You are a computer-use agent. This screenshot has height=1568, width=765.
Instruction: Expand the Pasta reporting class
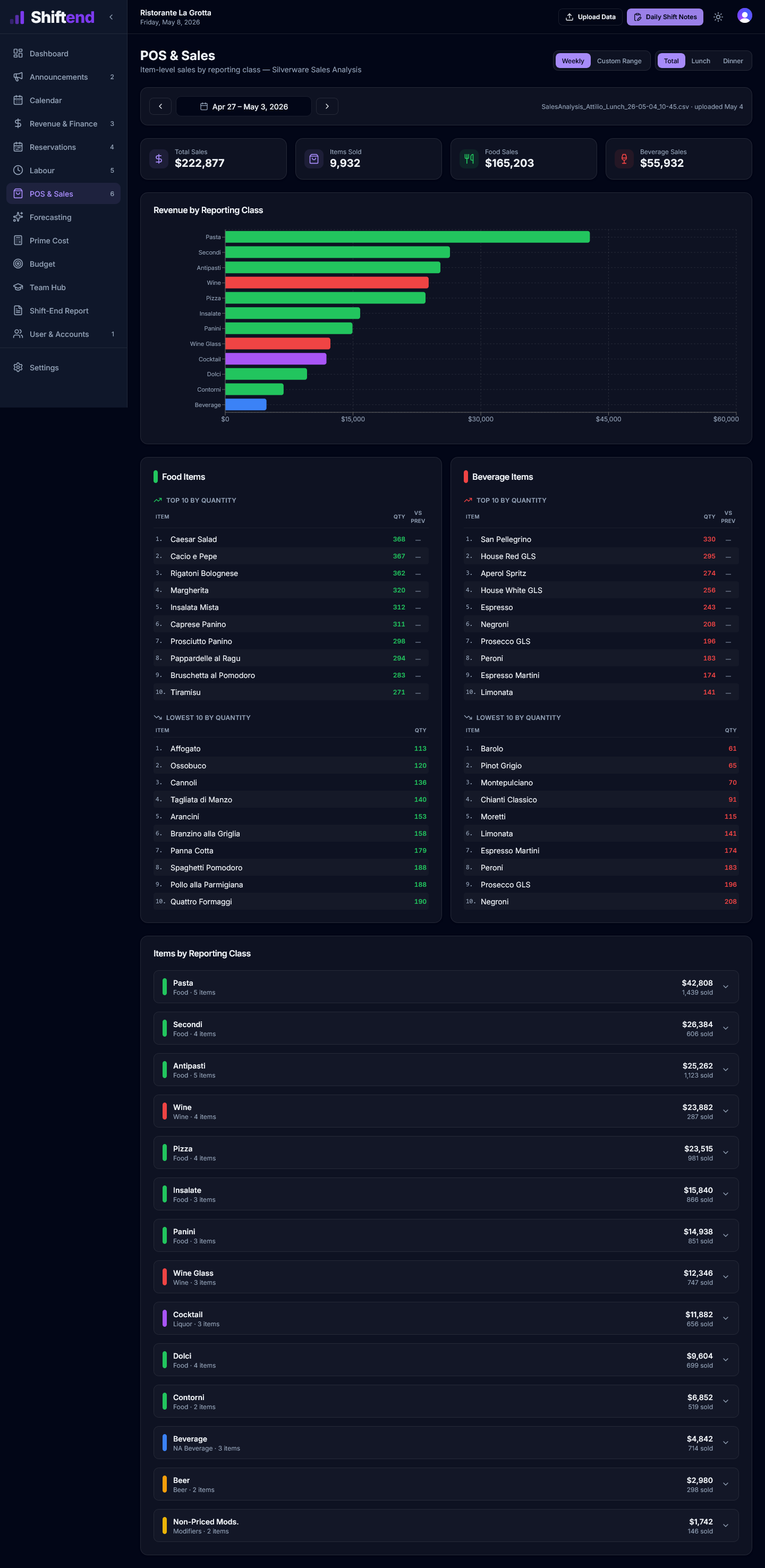446,987
